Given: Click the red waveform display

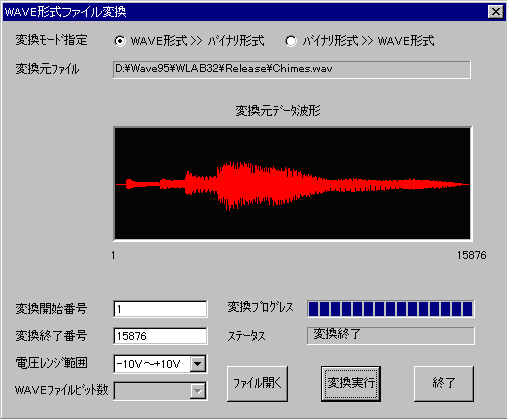Looking at the screenshot, I should click(292, 183).
